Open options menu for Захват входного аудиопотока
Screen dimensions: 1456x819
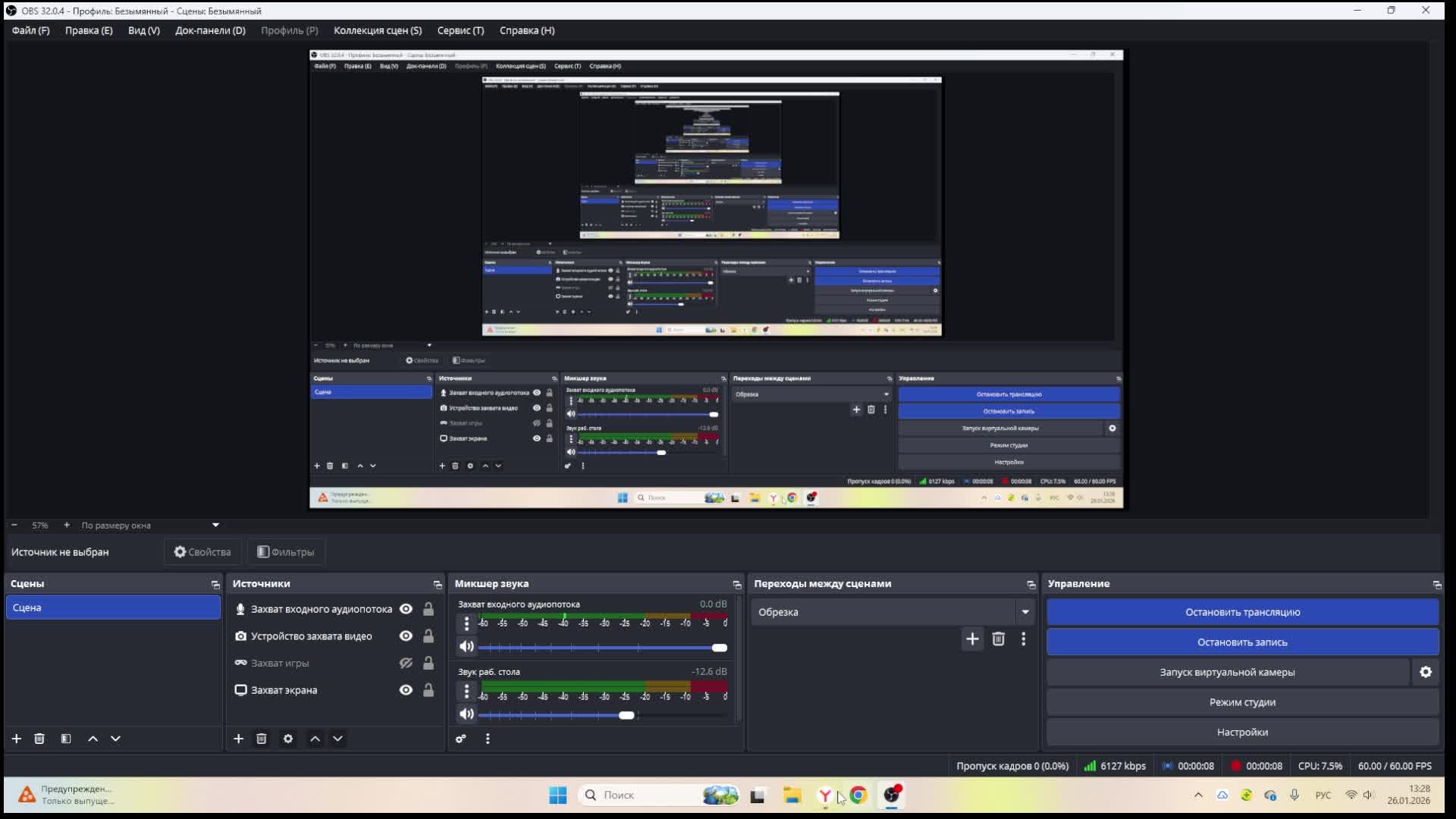[466, 623]
